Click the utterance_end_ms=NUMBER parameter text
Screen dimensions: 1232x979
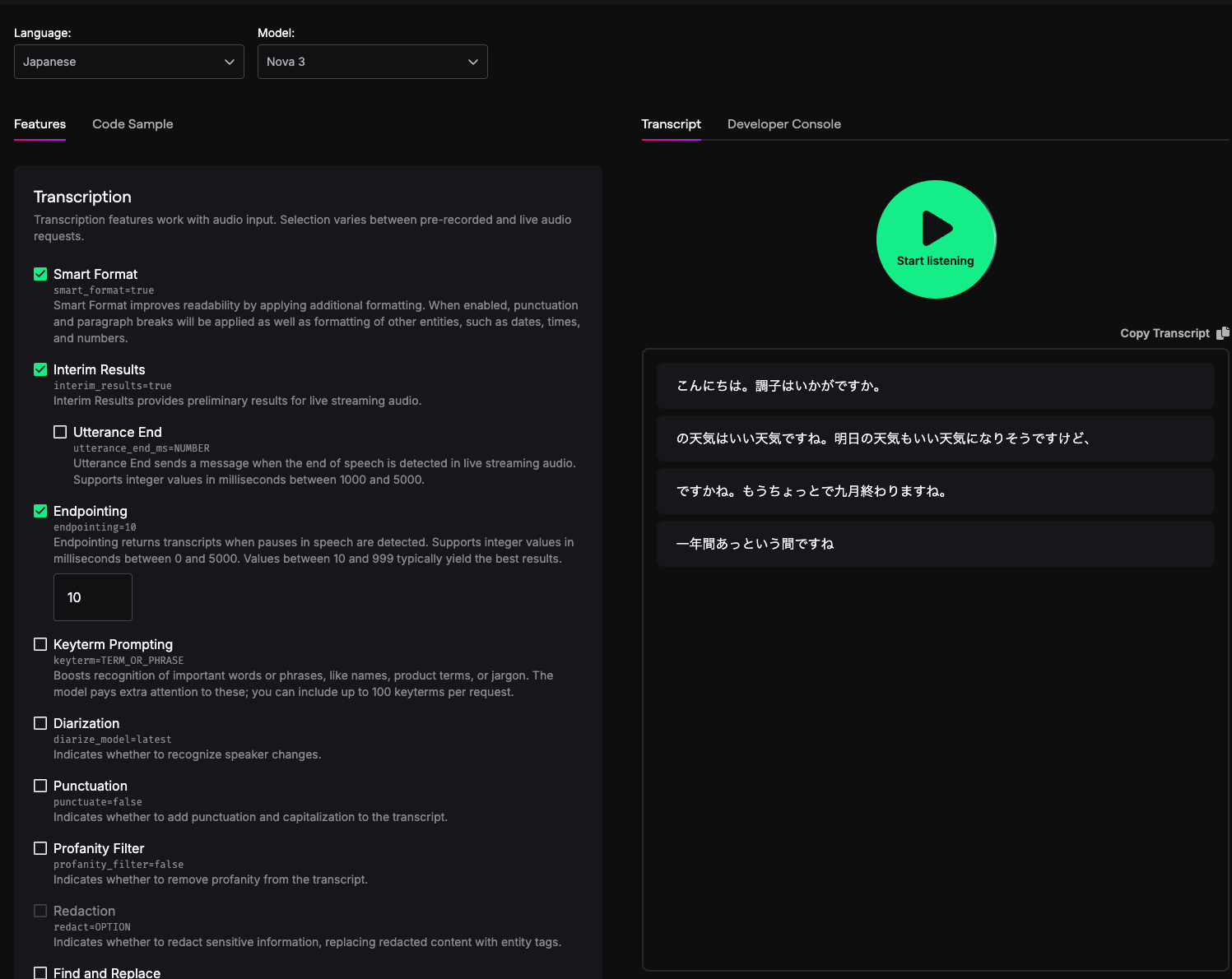tap(142, 448)
